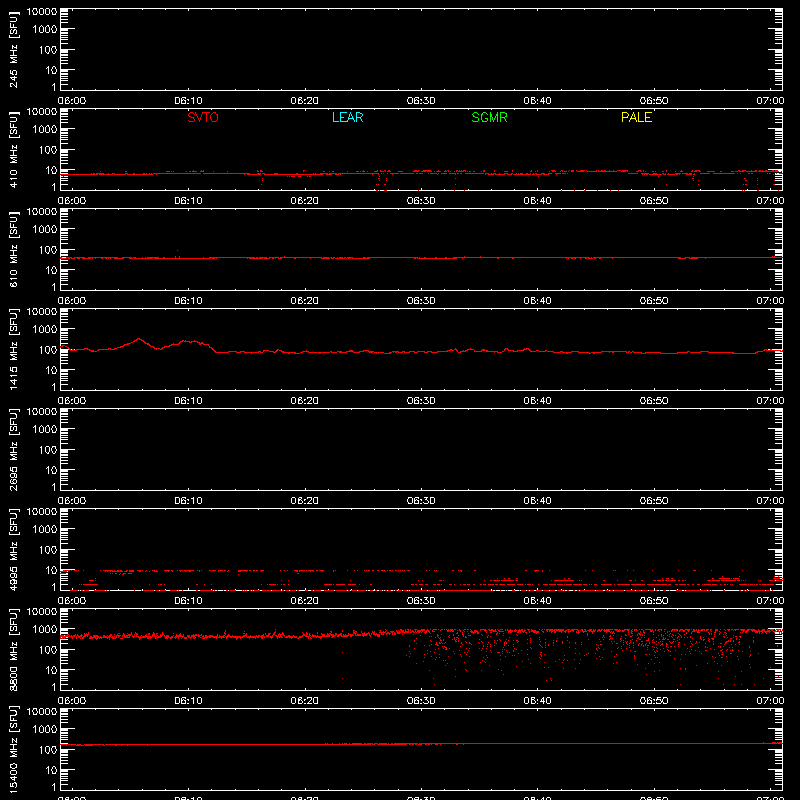The height and width of the screenshot is (800, 800).
Task: Select the 15400 MHz [SFU] axis title
Action: 13,749
